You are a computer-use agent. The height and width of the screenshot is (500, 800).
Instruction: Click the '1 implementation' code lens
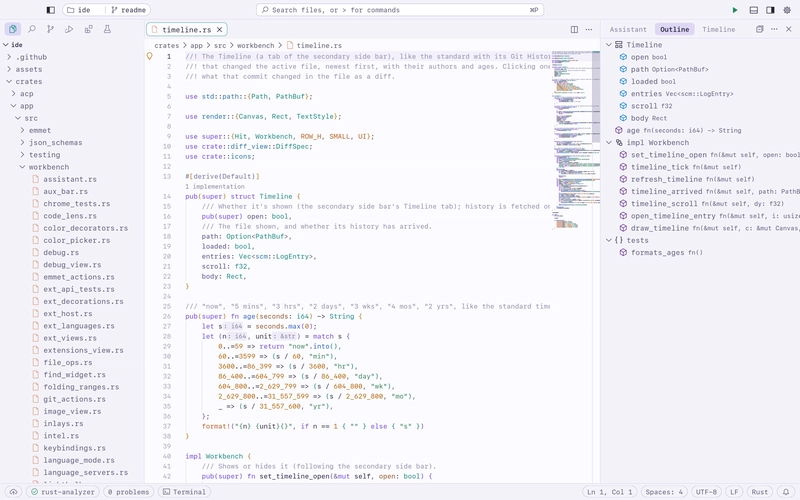tap(215, 186)
